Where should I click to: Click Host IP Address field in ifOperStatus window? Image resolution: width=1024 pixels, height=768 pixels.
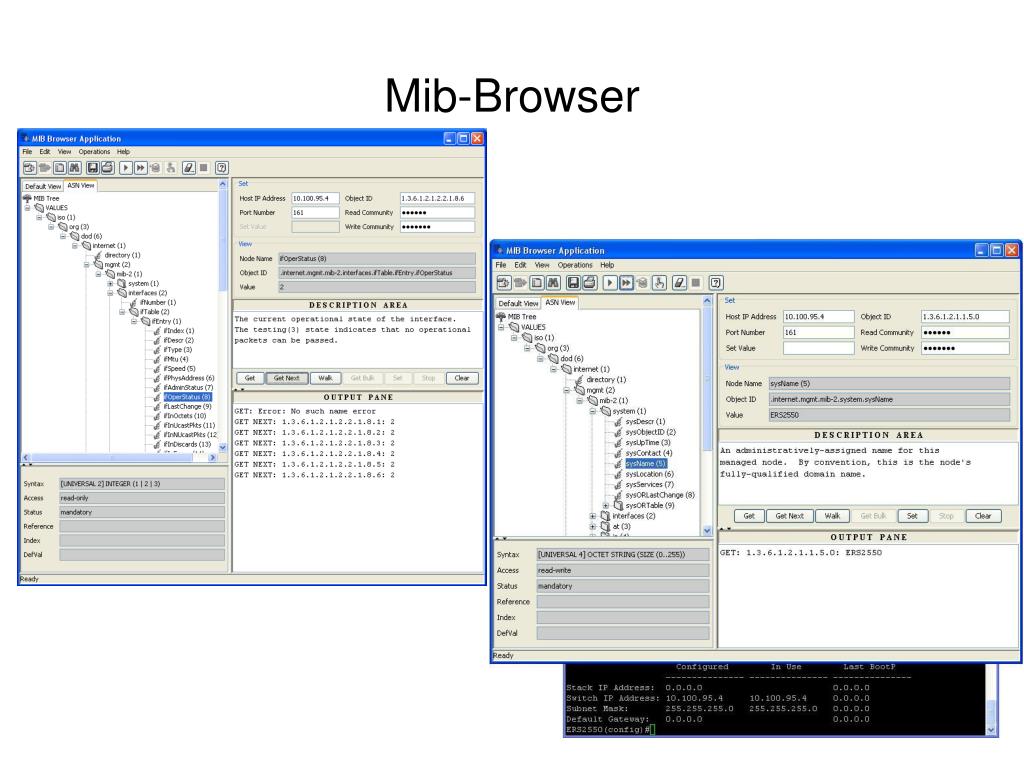click(x=315, y=199)
